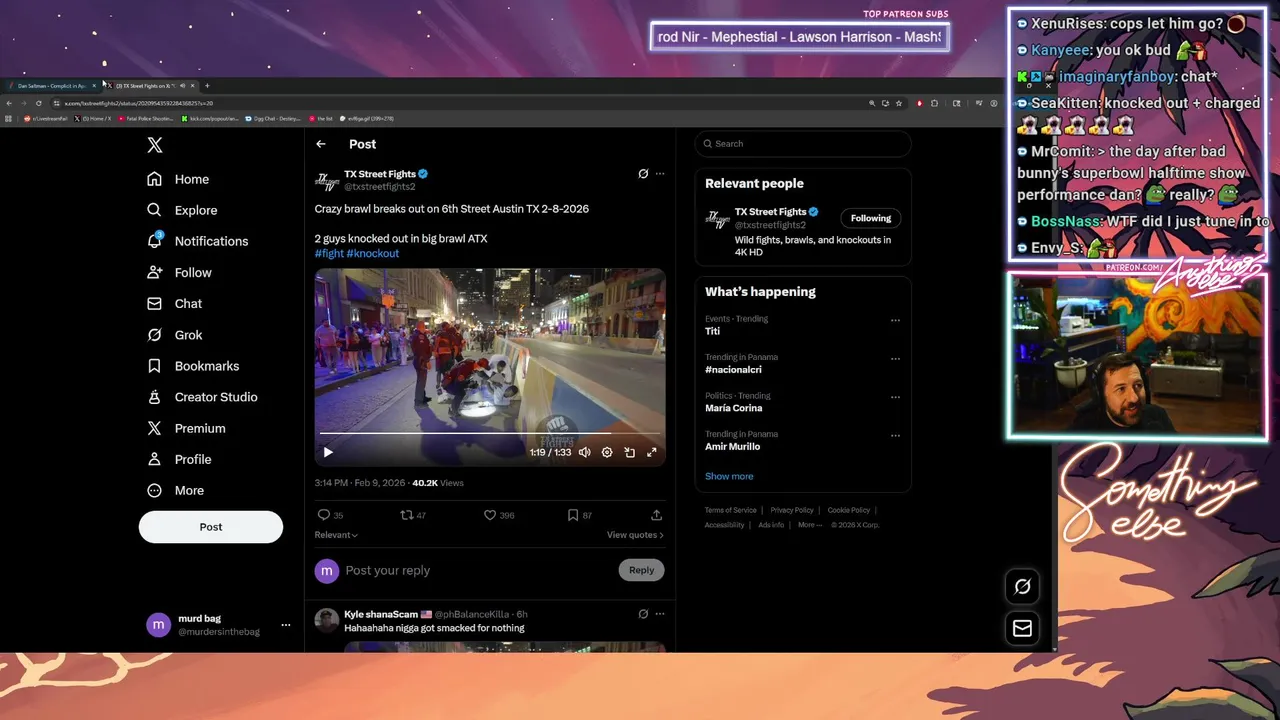Click Show more under What's happening

729,476
